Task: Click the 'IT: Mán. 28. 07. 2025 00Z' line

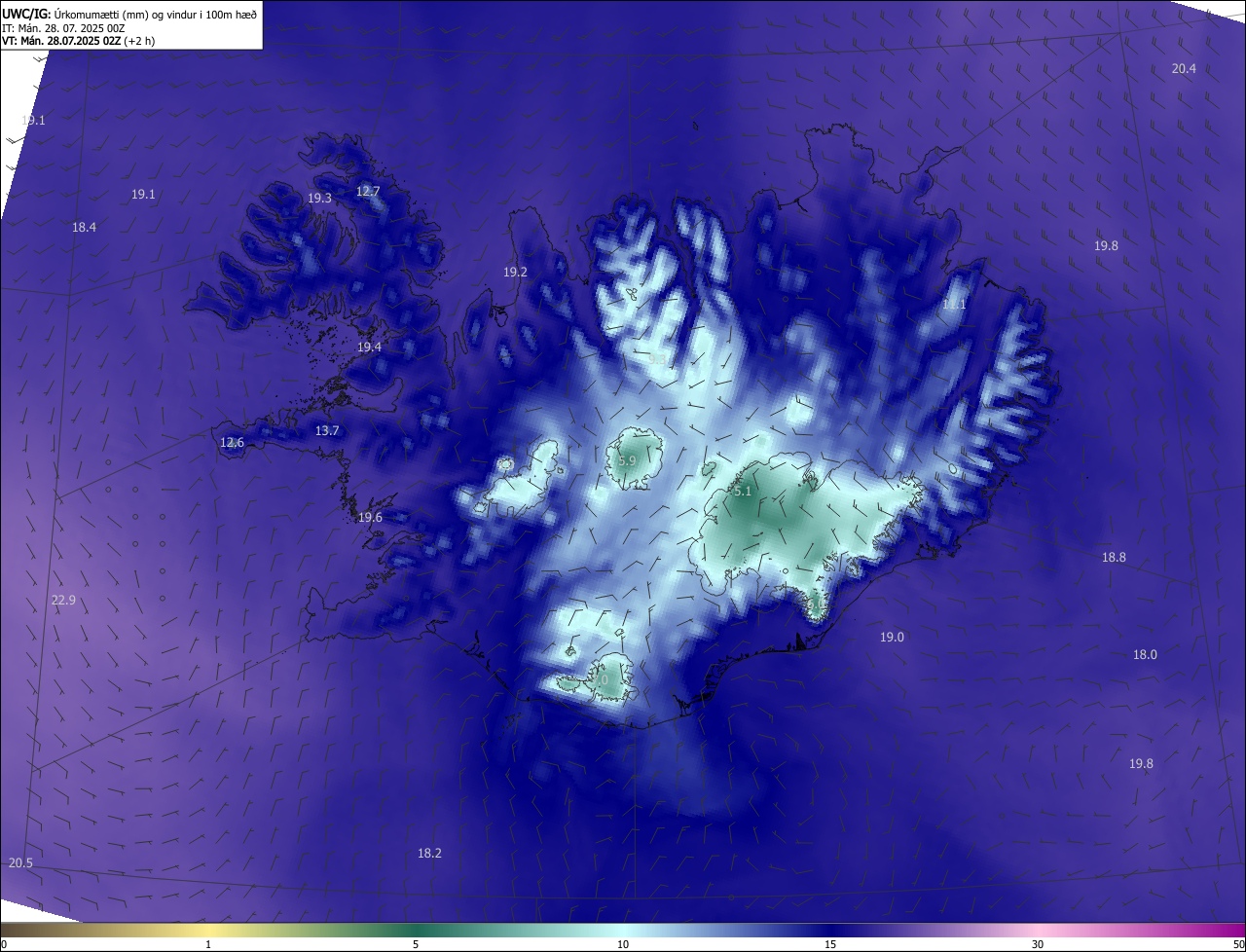Action: click(x=63, y=28)
